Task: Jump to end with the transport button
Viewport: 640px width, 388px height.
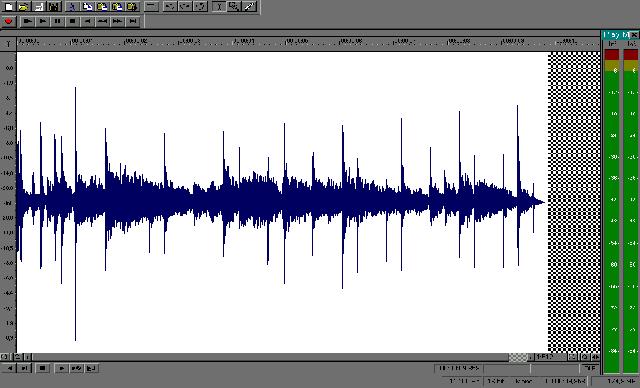Action: tap(133, 21)
